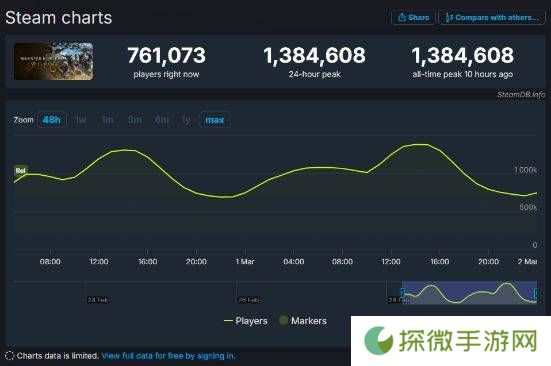Image resolution: width=551 pixels, height=366 pixels.
Task: Set chart zoom to max
Action: coord(215,120)
